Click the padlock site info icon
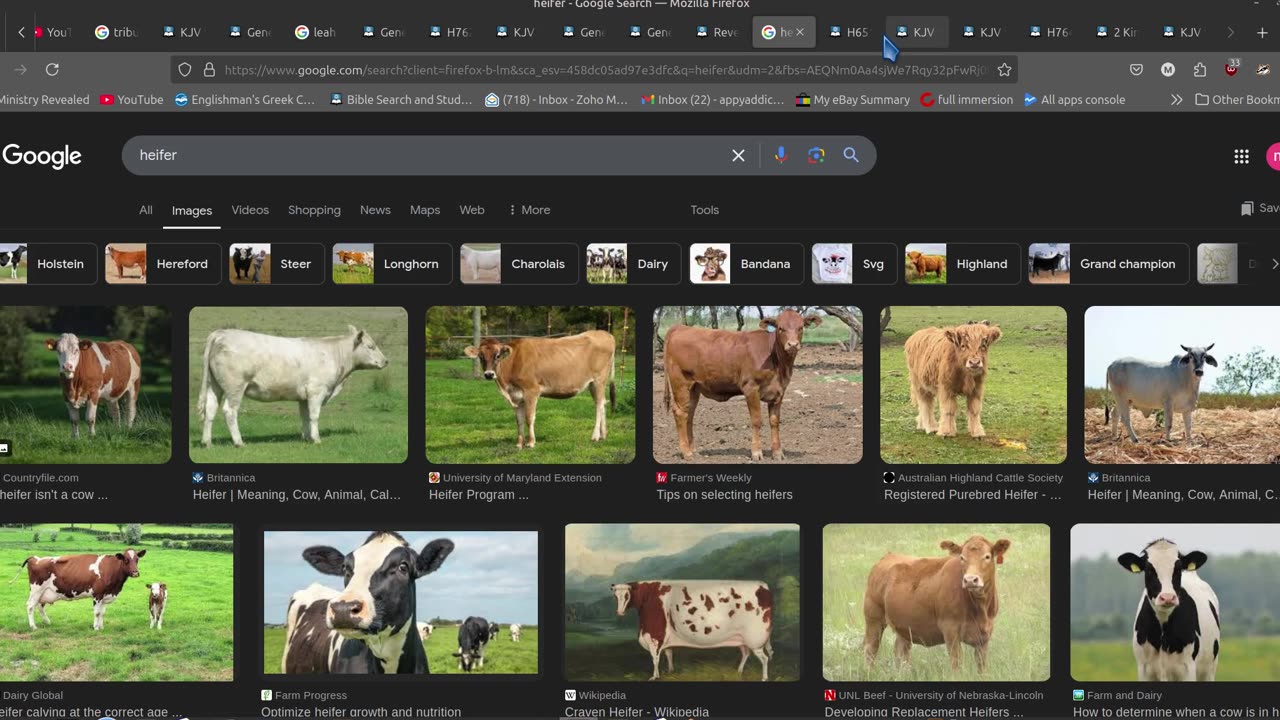1280x720 pixels. point(209,70)
